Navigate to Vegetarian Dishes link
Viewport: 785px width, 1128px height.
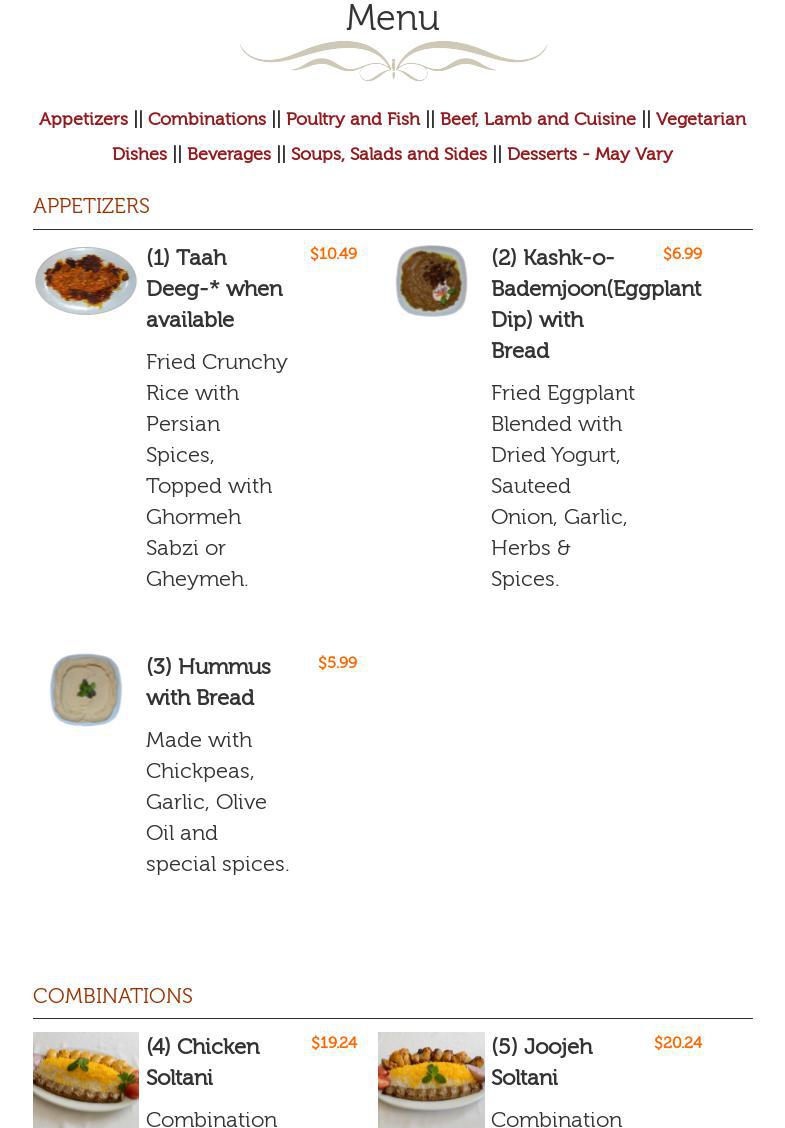700,119
